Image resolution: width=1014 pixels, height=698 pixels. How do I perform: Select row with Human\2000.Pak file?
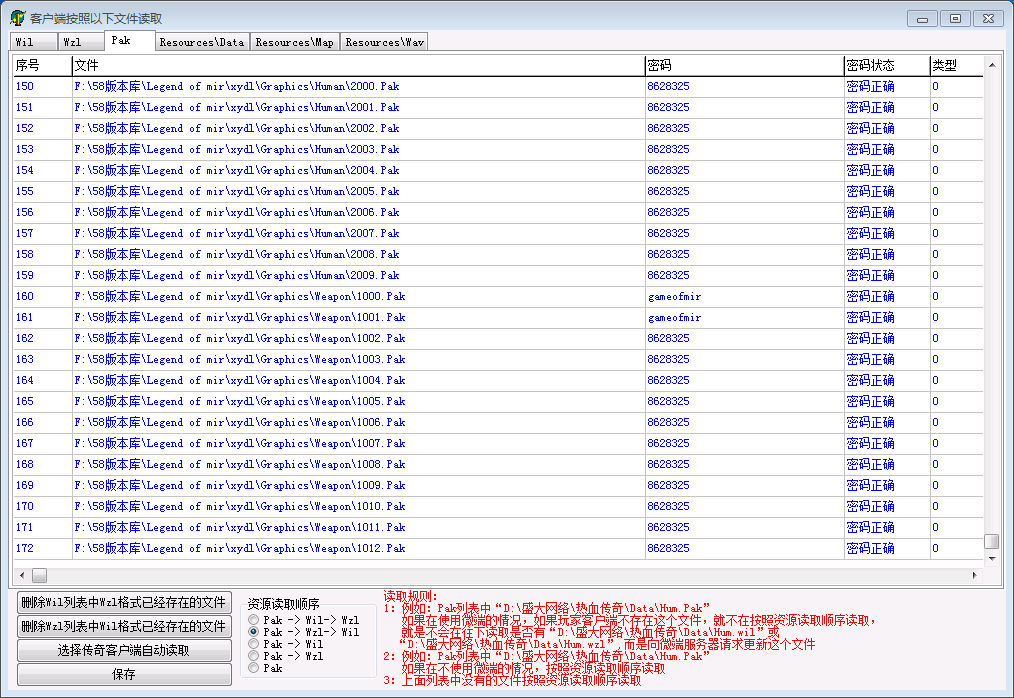click(498, 86)
